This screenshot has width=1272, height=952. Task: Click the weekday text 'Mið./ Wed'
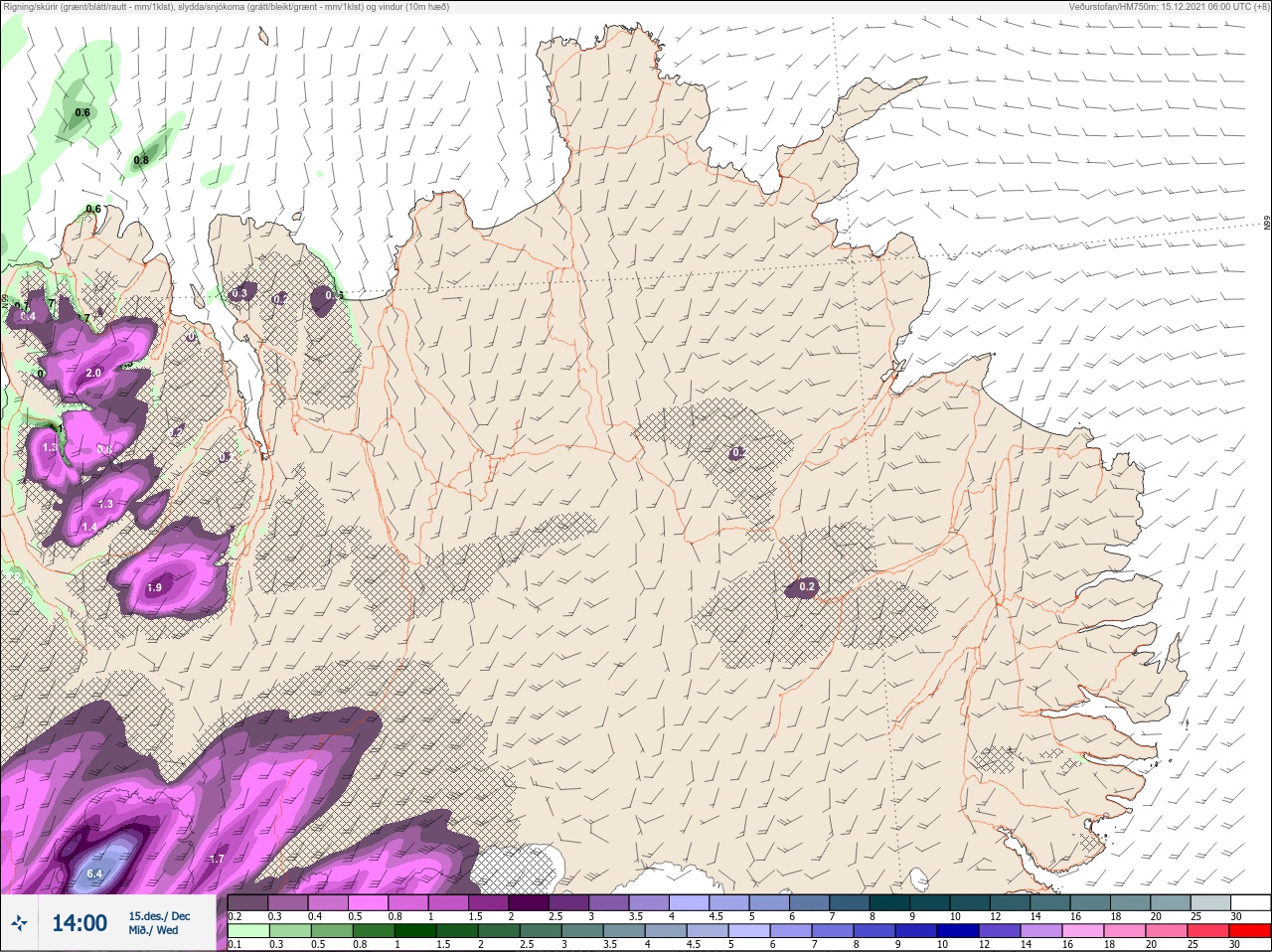click(x=153, y=930)
